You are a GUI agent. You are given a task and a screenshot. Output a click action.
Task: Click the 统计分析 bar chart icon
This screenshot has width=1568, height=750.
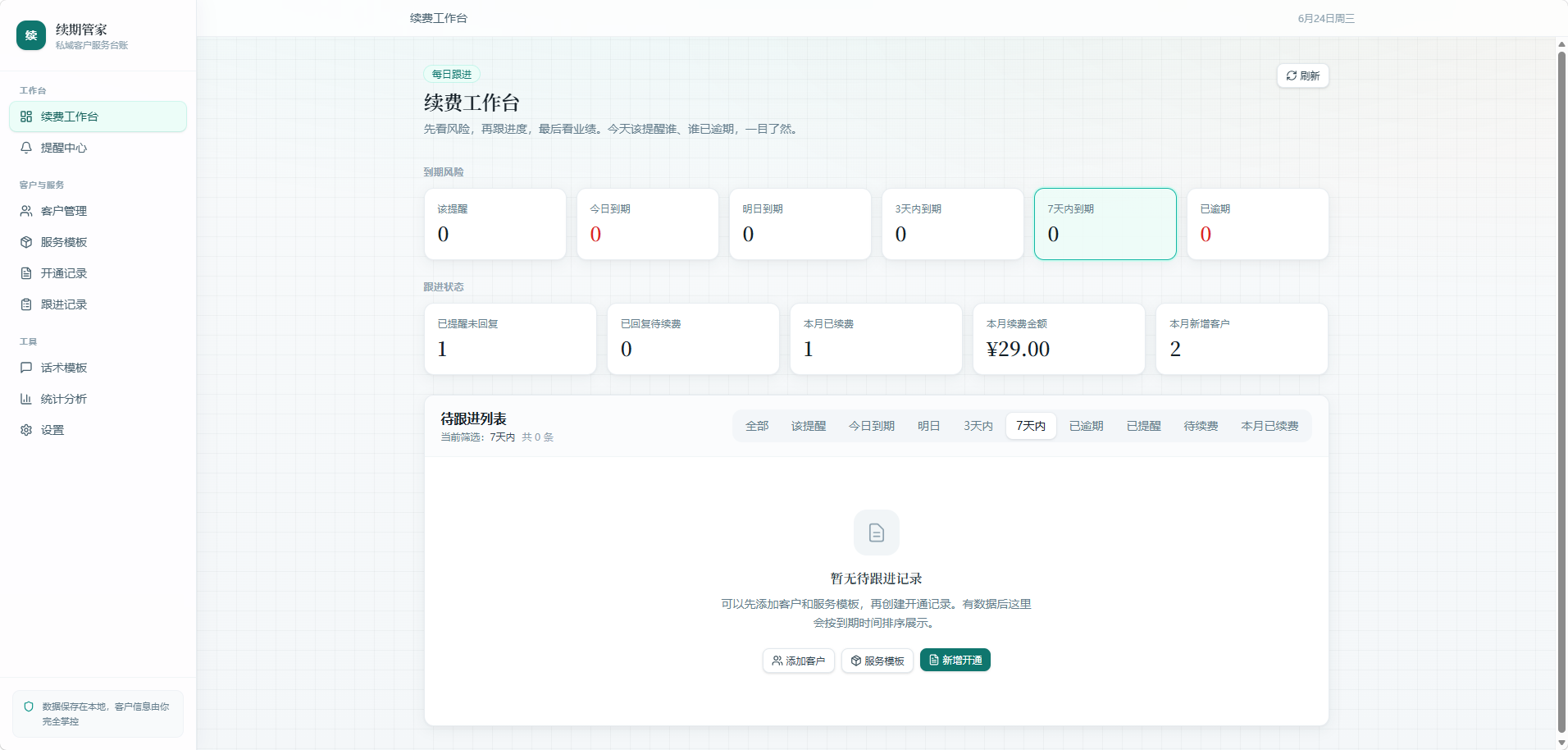(26, 399)
